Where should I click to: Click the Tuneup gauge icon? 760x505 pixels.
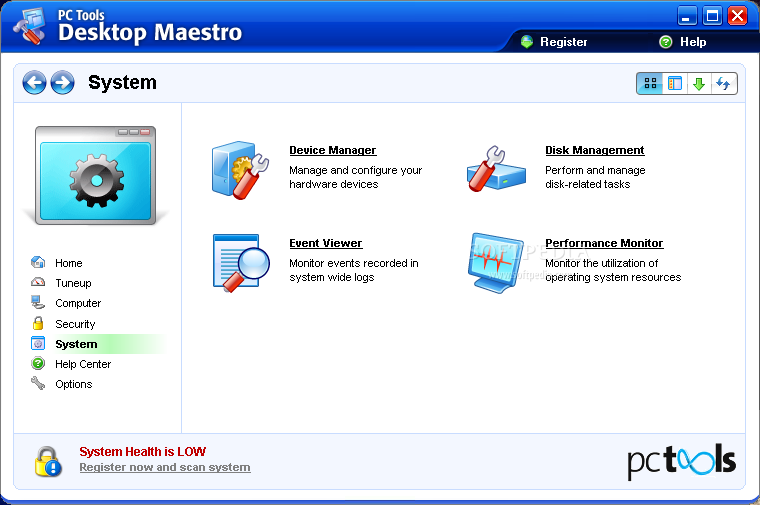(x=38, y=282)
